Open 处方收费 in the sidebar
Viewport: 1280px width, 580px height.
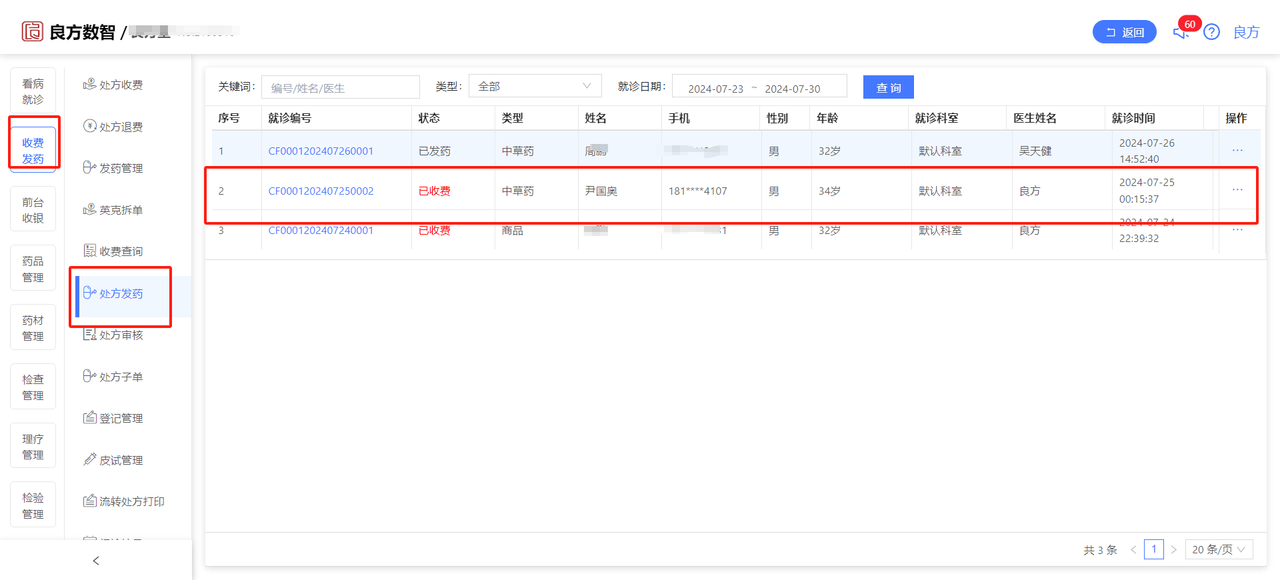click(x=113, y=85)
